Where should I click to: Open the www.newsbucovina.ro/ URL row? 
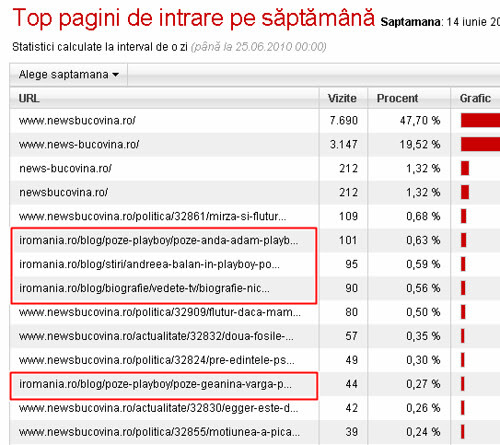77,120
